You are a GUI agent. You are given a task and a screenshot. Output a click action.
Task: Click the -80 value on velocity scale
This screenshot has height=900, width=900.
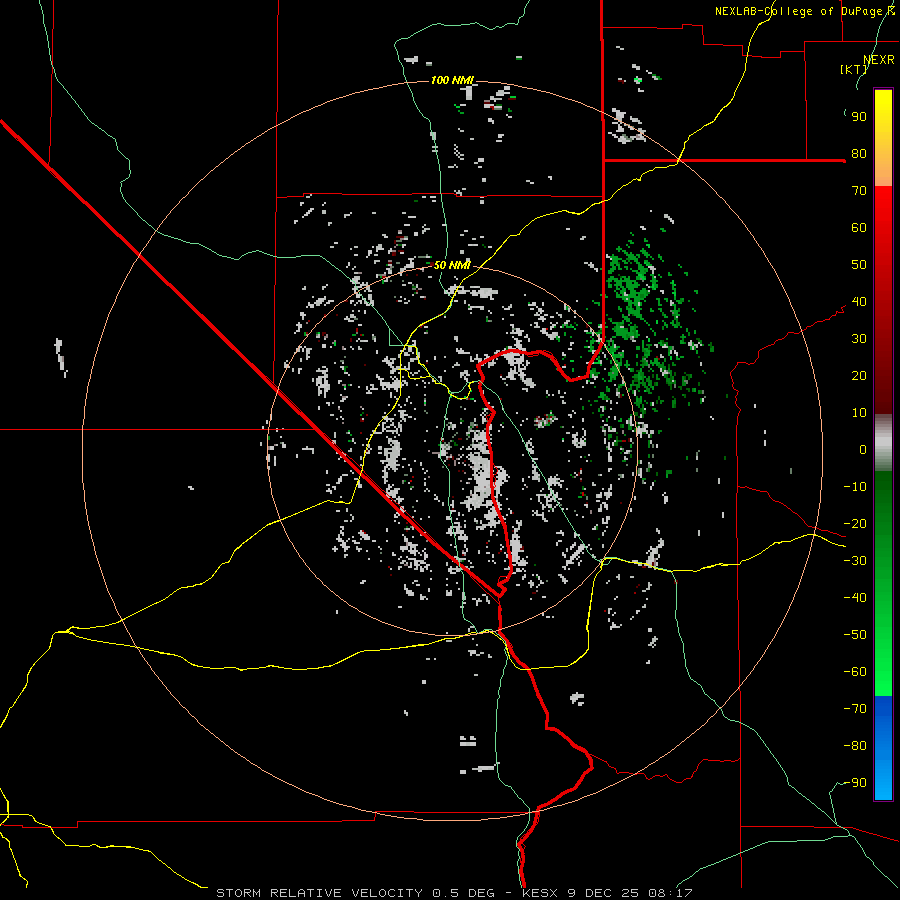click(x=855, y=746)
